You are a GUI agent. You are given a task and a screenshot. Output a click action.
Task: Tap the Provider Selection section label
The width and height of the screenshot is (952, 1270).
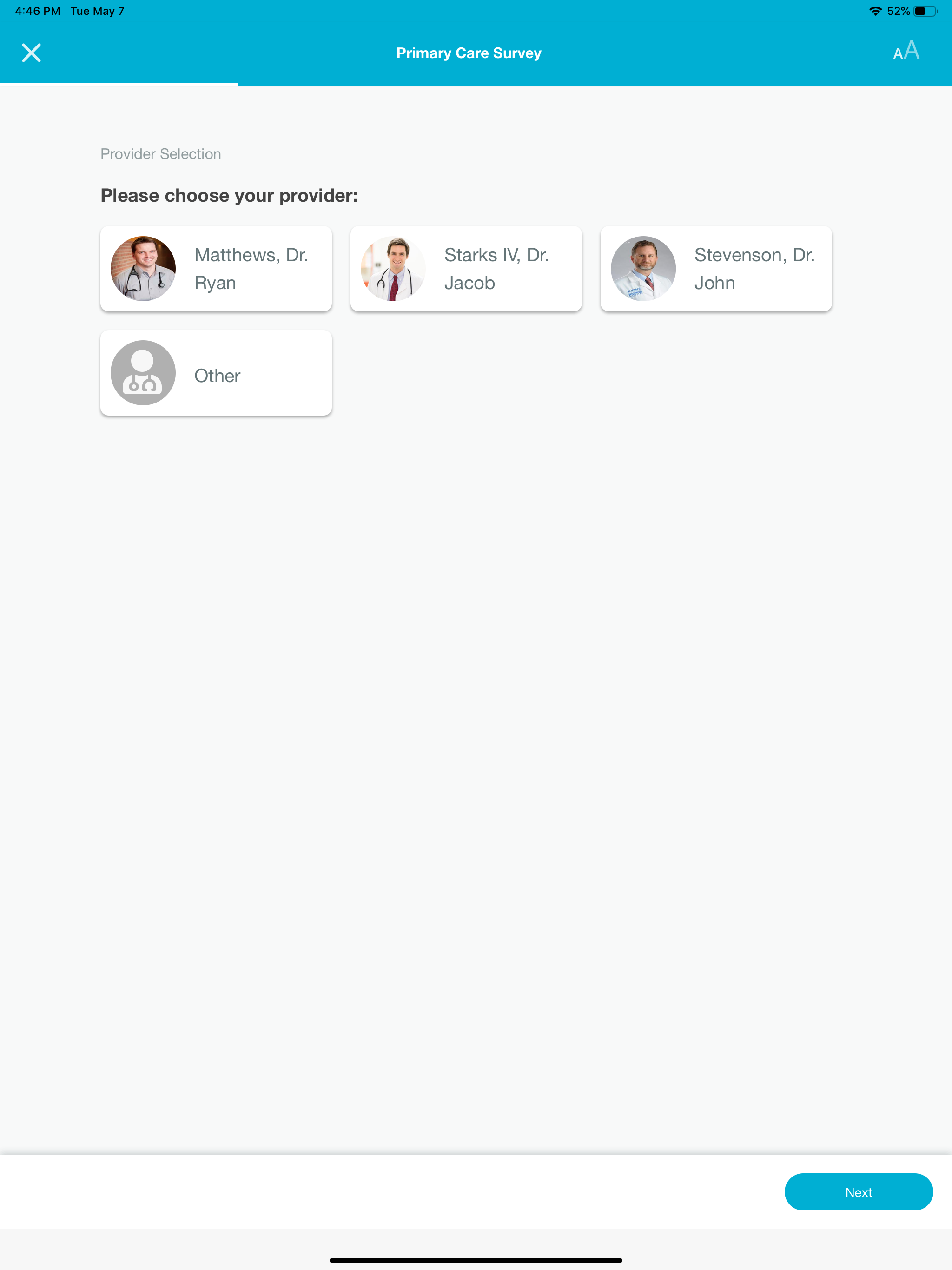pos(161,154)
